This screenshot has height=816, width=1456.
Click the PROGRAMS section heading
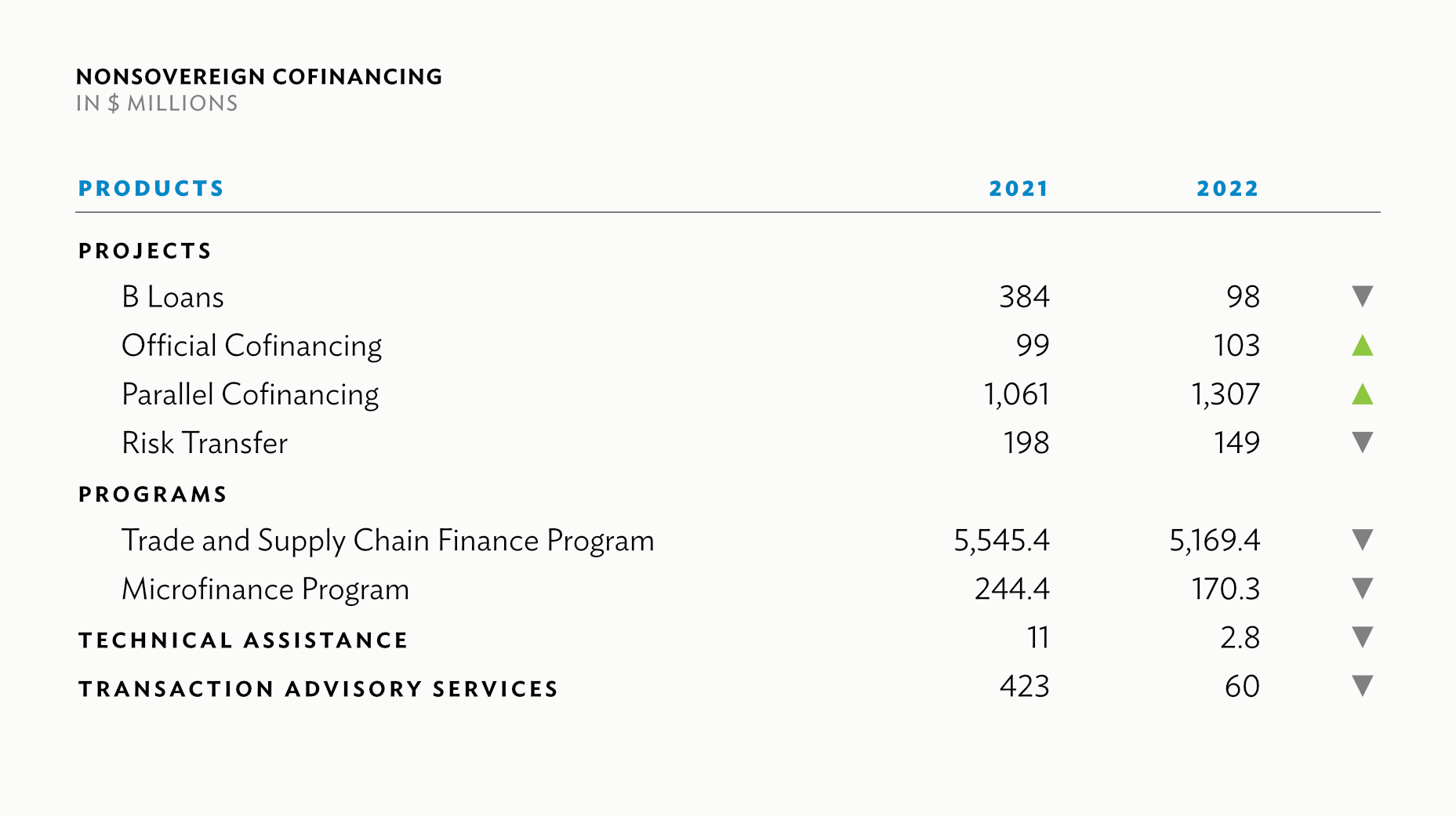(153, 495)
